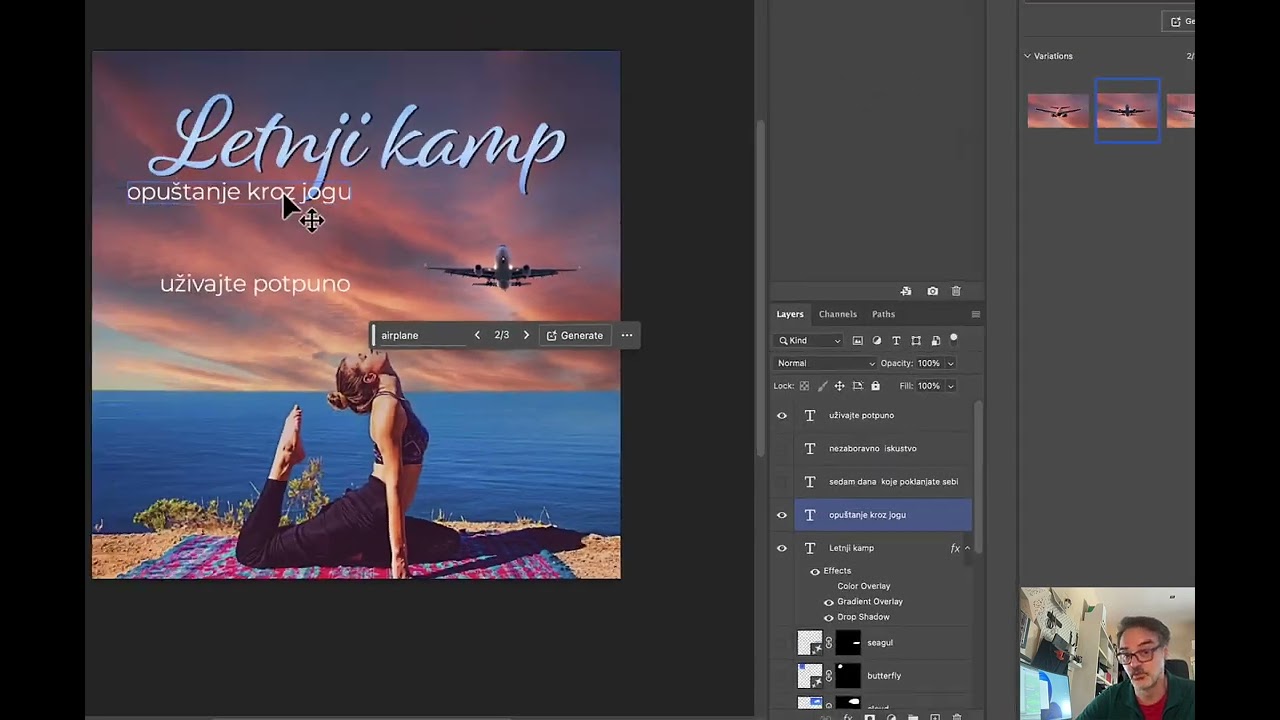Image resolution: width=1280 pixels, height=720 pixels.
Task: Open the fx layer styles icon
Action: [x=846, y=717]
